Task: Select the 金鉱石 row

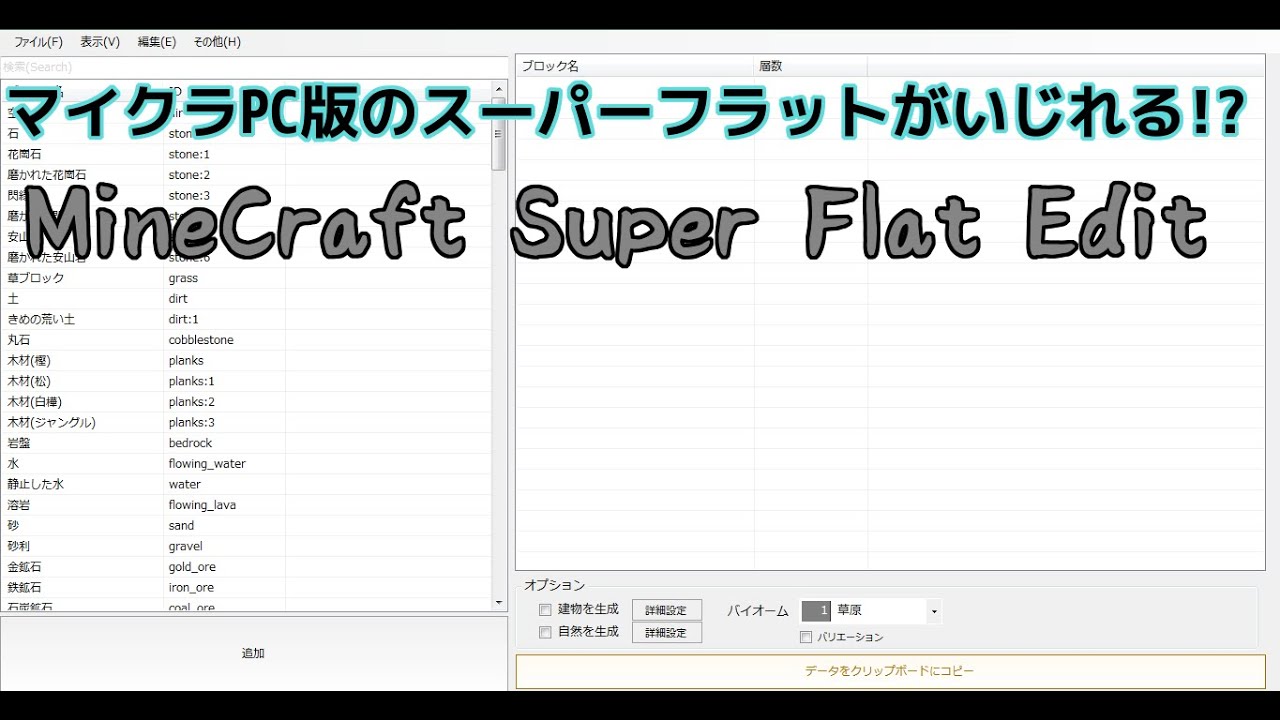Action: click(246, 567)
